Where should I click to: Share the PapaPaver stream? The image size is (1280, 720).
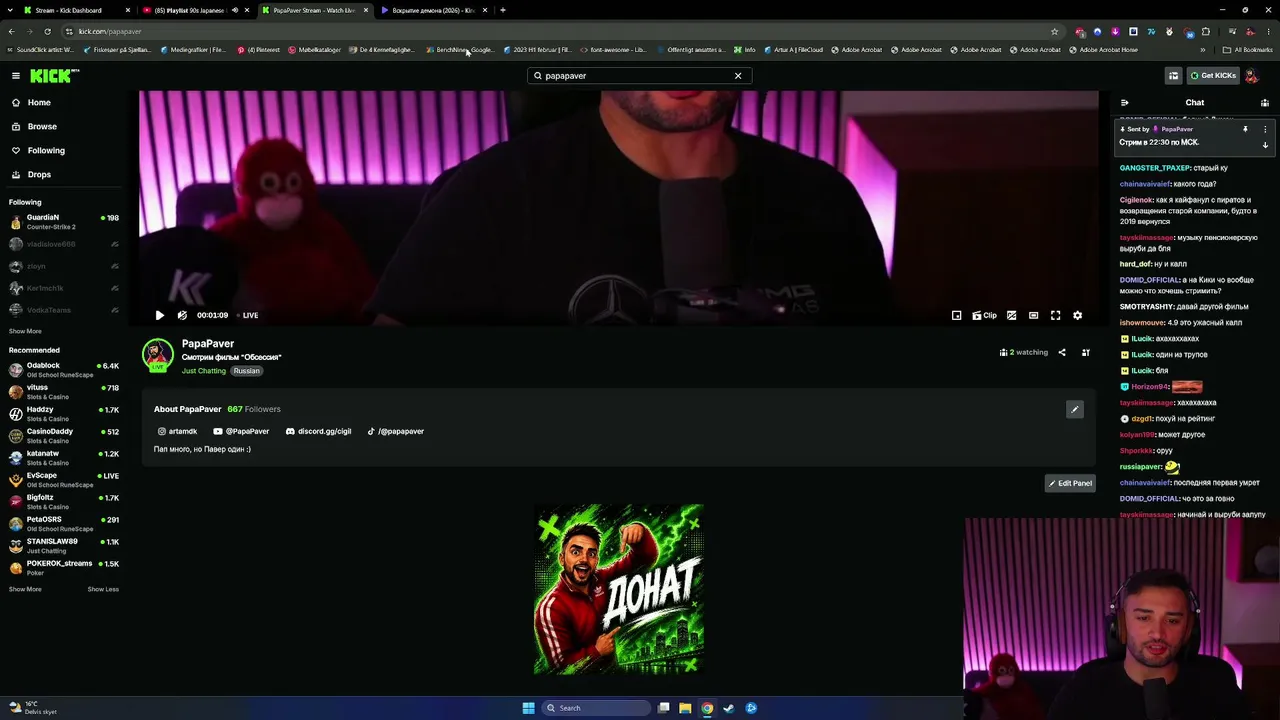pos(1062,352)
